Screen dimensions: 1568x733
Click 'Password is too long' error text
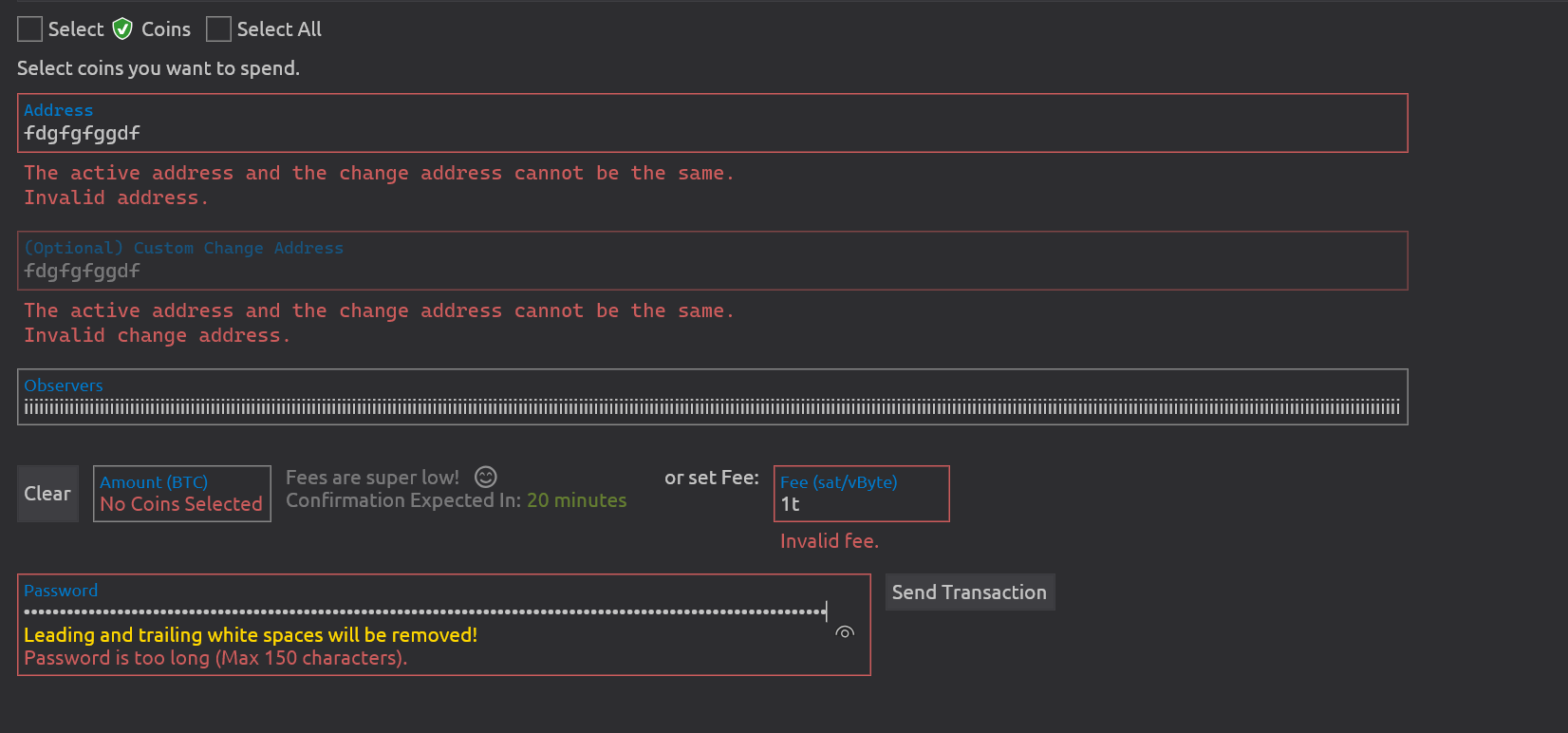pyautogui.click(x=215, y=658)
